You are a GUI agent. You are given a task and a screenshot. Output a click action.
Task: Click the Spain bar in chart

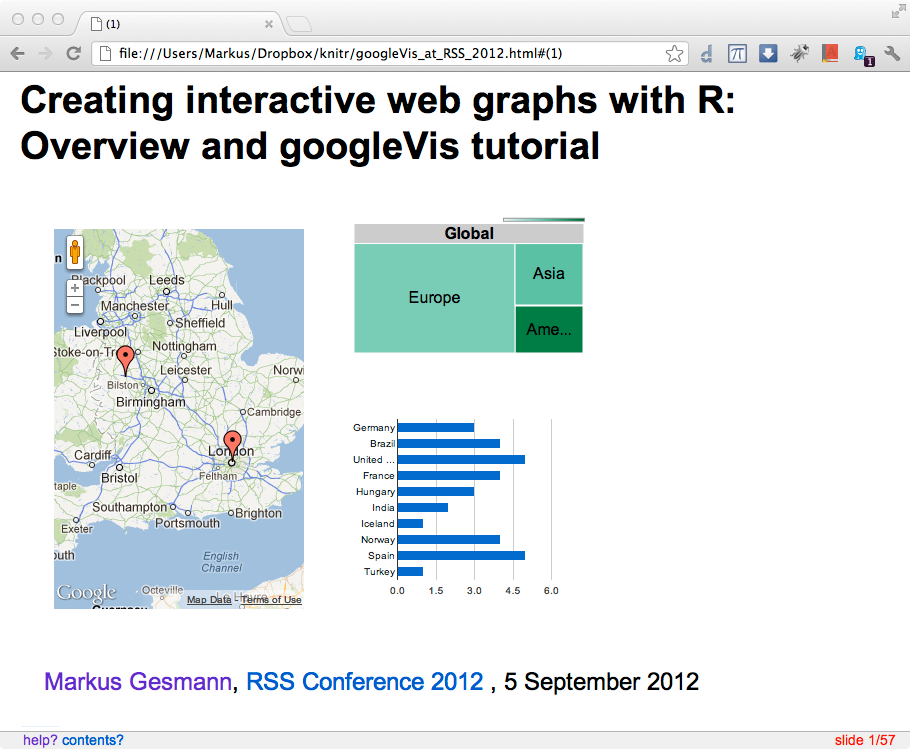point(461,555)
